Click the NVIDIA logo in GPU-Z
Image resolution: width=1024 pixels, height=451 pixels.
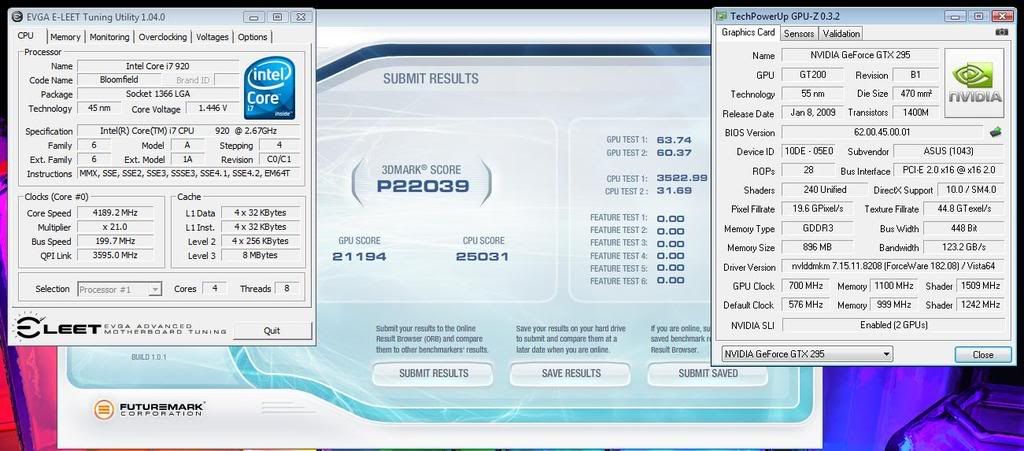pos(974,79)
